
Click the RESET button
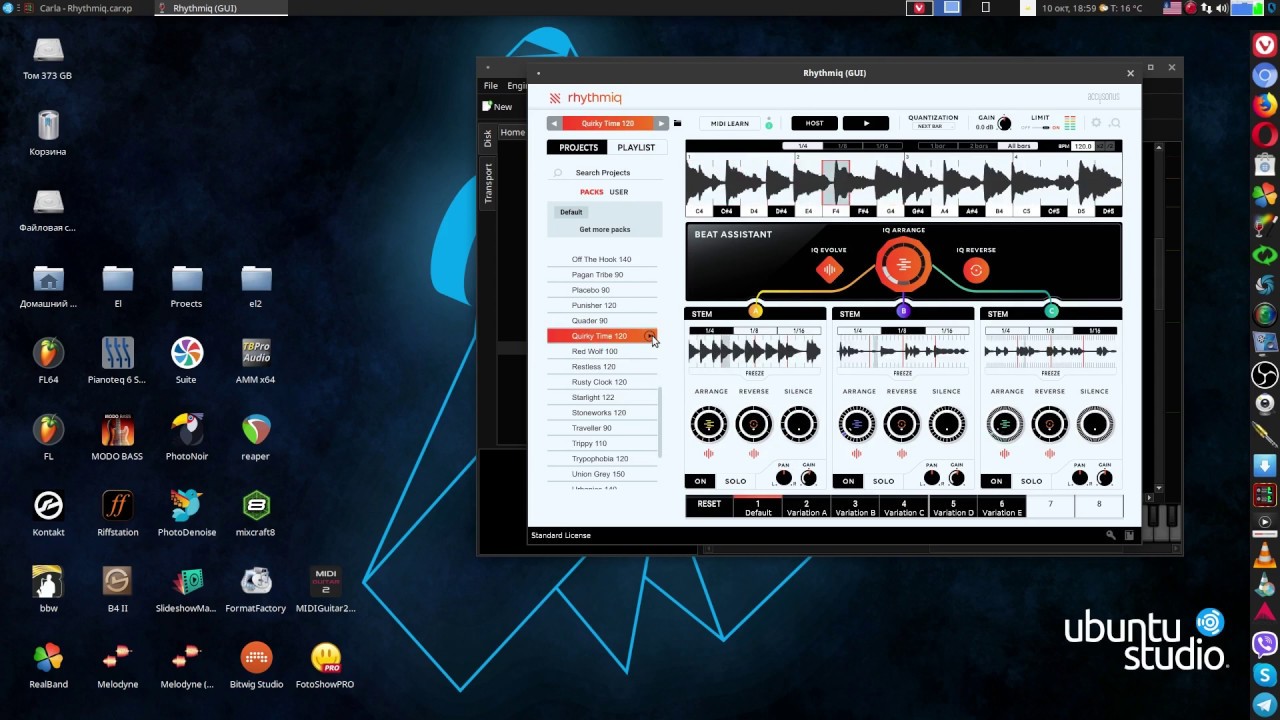[709, 504]
